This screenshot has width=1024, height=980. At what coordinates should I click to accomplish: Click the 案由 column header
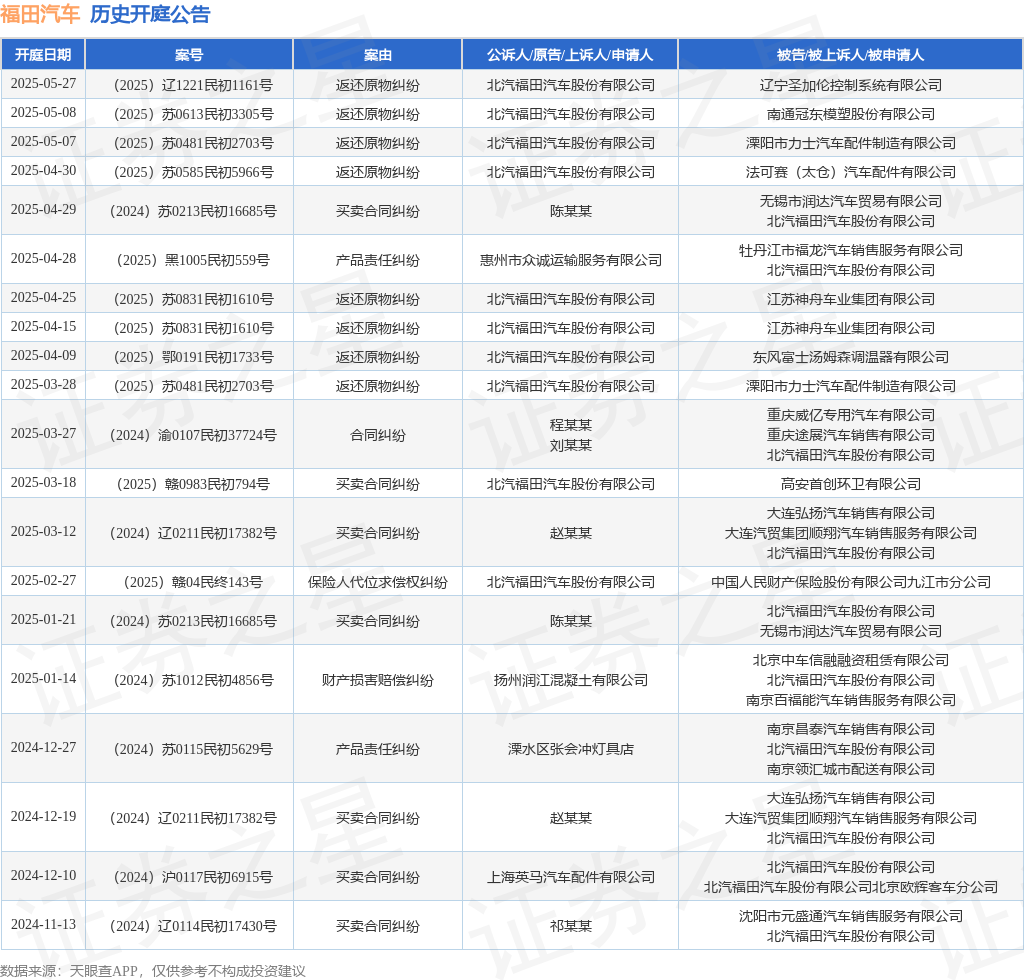click(377, 55)
